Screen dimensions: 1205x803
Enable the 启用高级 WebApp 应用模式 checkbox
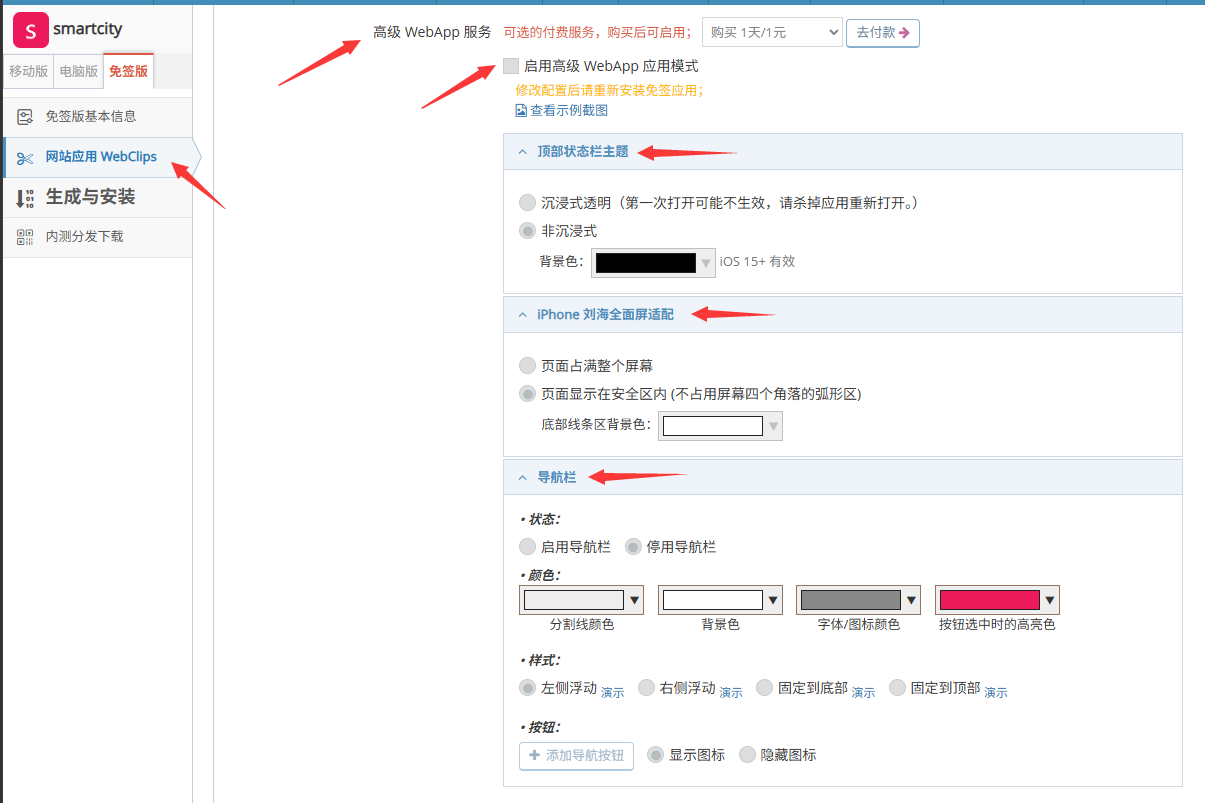(x=511, y=67)
